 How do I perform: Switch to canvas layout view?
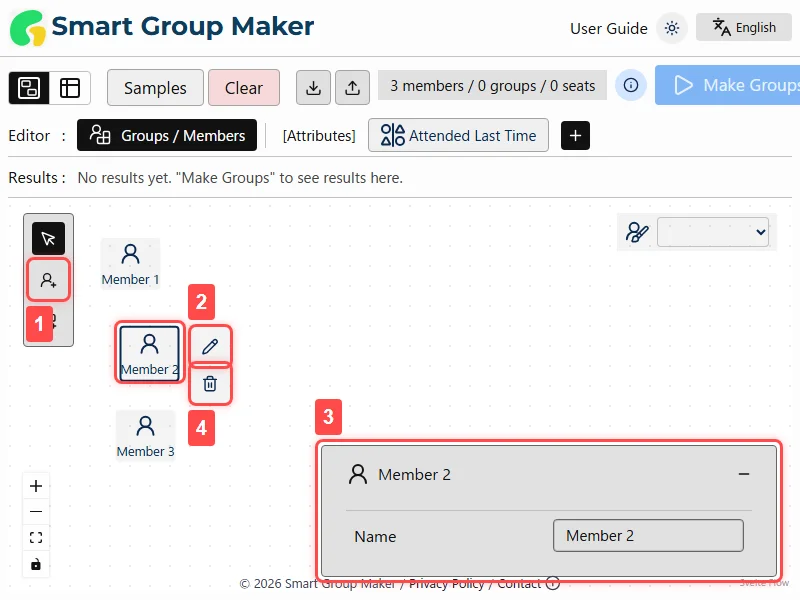29,88
